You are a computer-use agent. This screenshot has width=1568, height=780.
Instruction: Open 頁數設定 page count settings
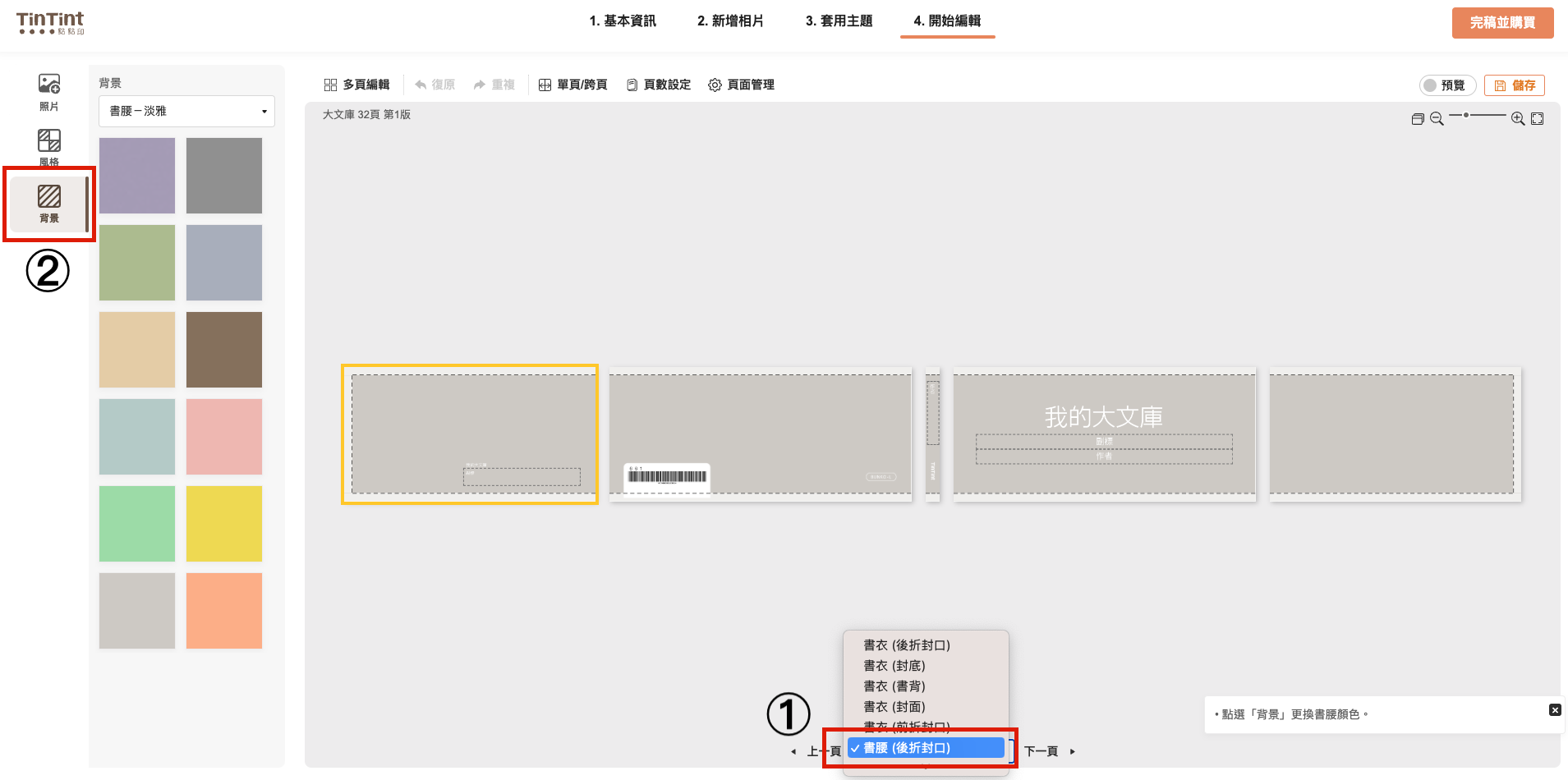pos(632,85)
